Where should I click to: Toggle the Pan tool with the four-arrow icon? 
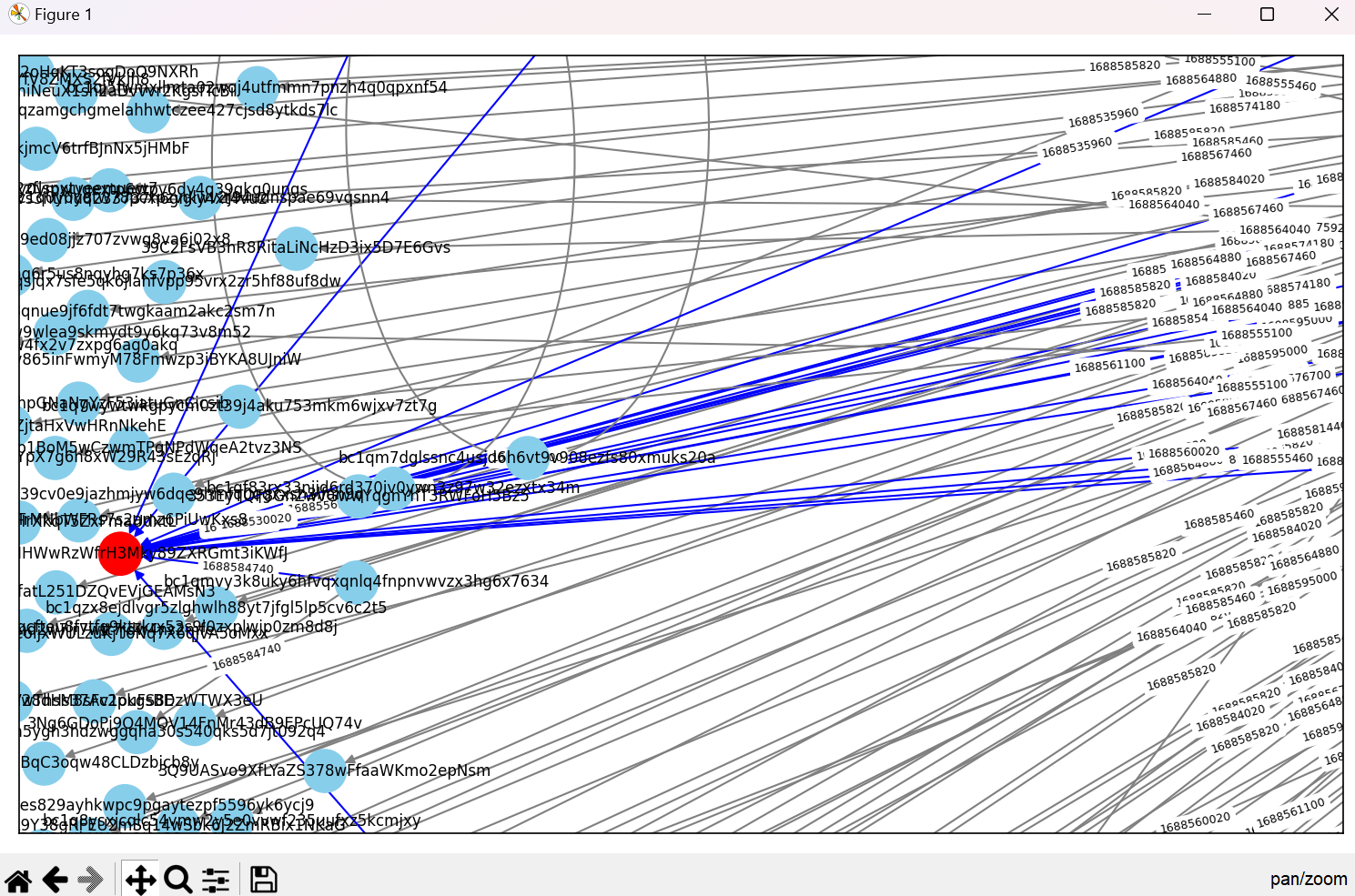click(x=140, y=880)
